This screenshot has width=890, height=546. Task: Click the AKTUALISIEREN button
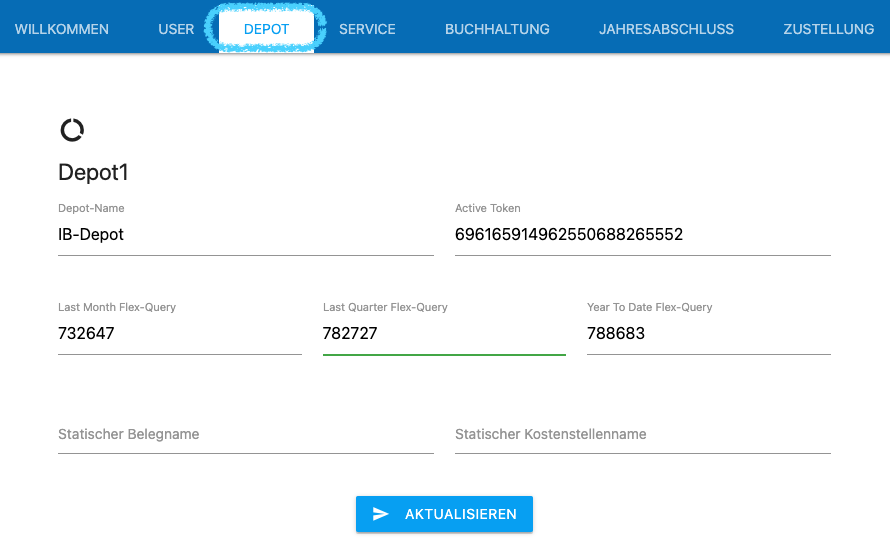coord(444,514)
